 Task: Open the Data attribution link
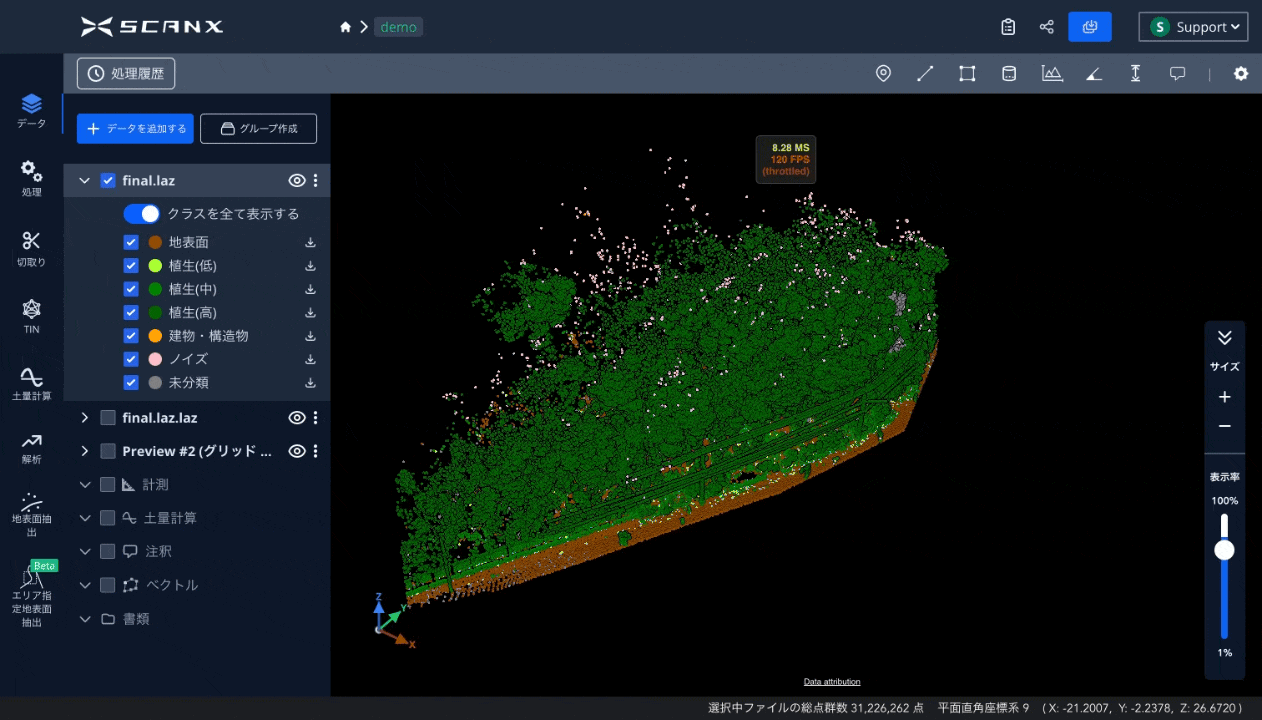click(831, 682)
